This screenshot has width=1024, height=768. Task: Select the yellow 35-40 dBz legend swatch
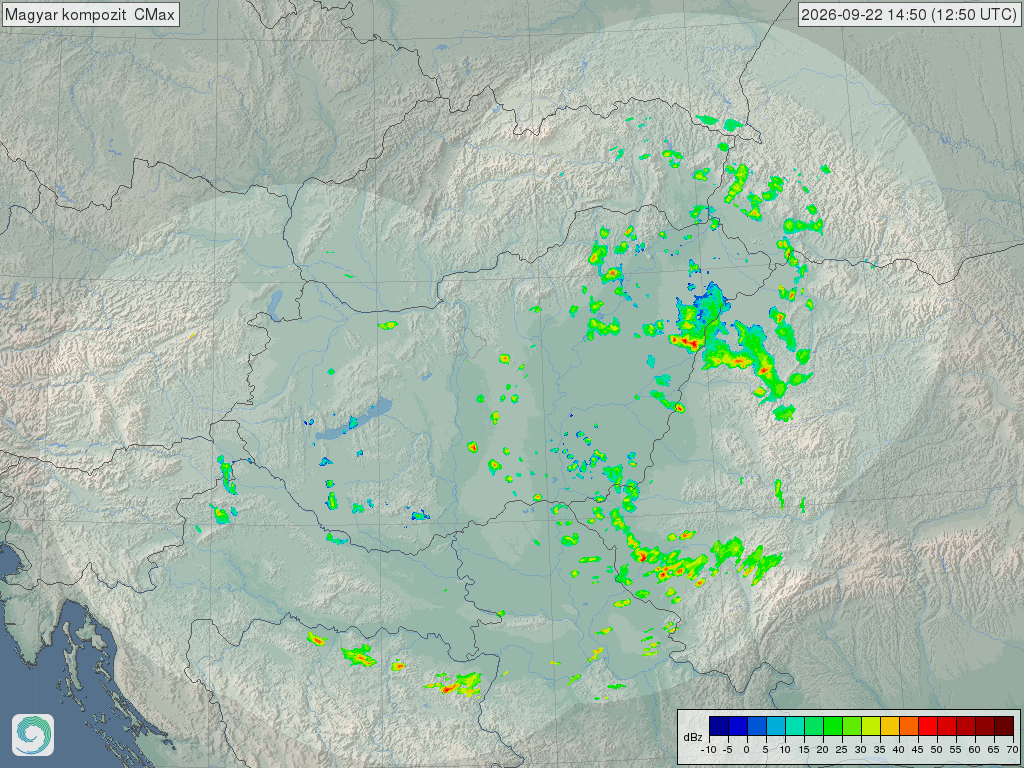(890, 726)
